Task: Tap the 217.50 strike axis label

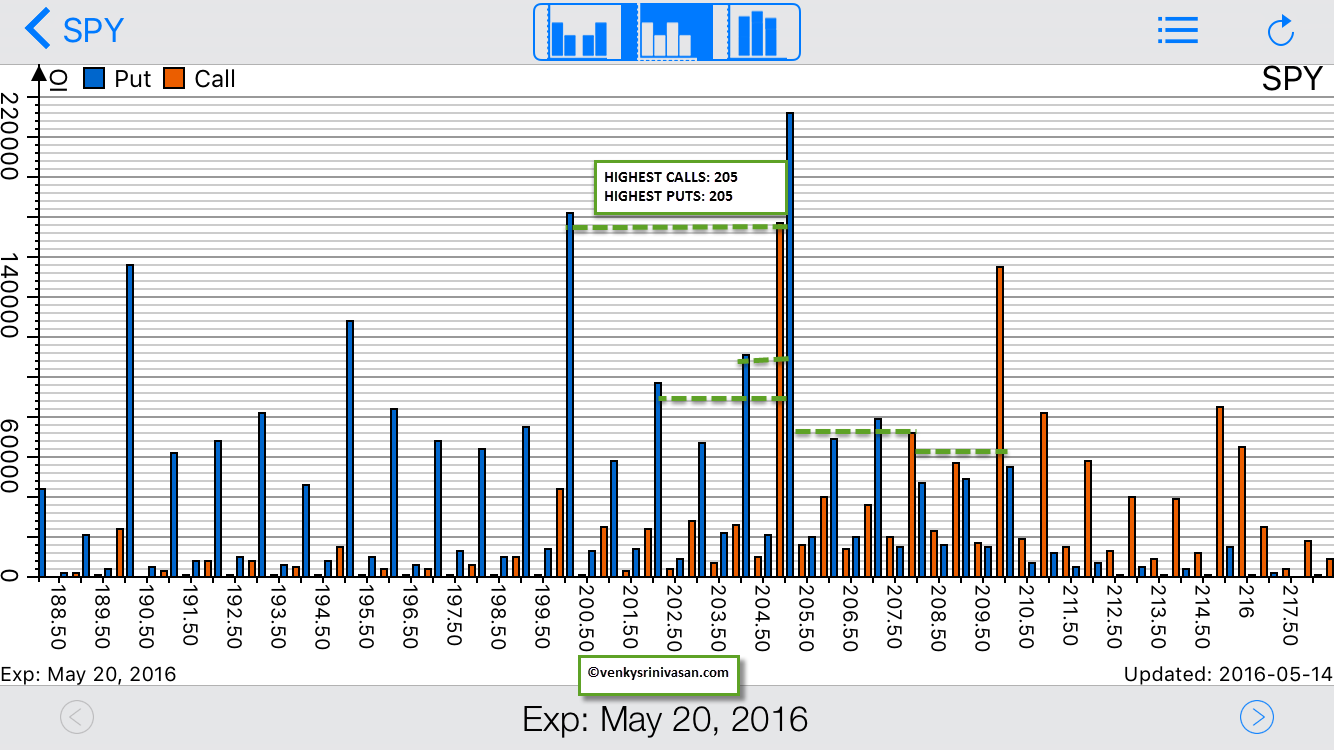Action: (1291, 616)
